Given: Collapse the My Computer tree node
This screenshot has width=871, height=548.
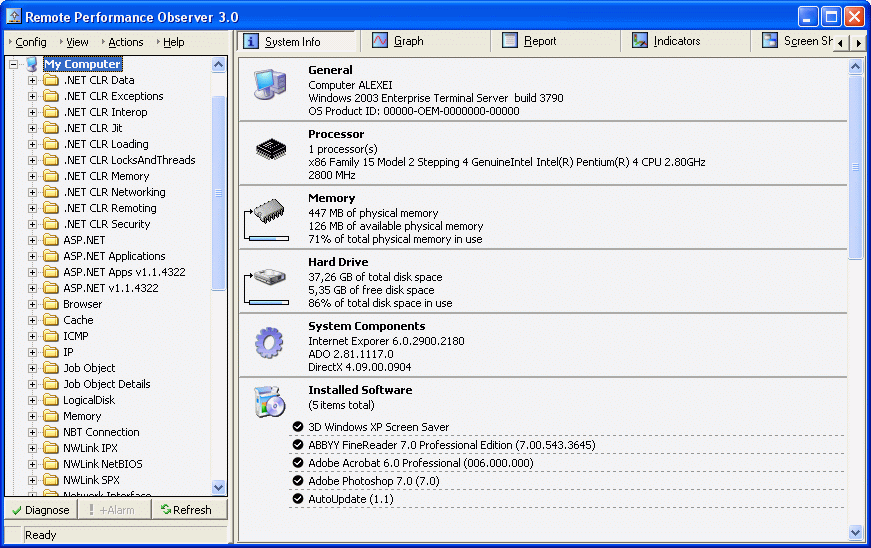Looking at the screenshot, I should [x=14, y=64].
